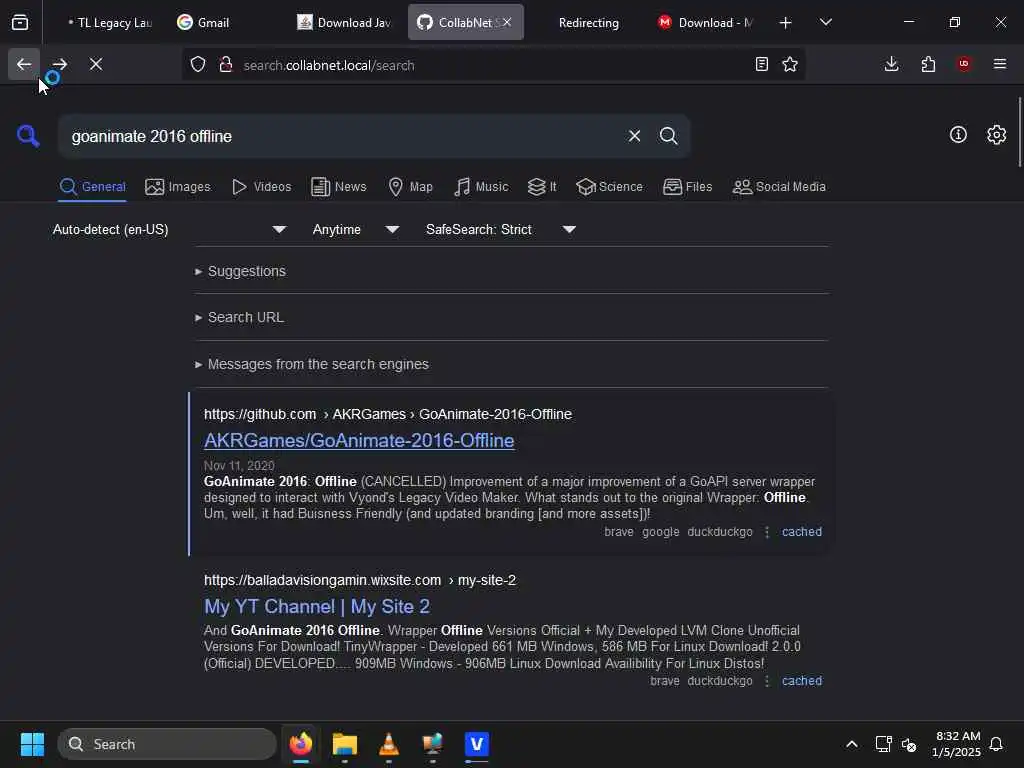Bookmark this page with the star

click(790, 64)
